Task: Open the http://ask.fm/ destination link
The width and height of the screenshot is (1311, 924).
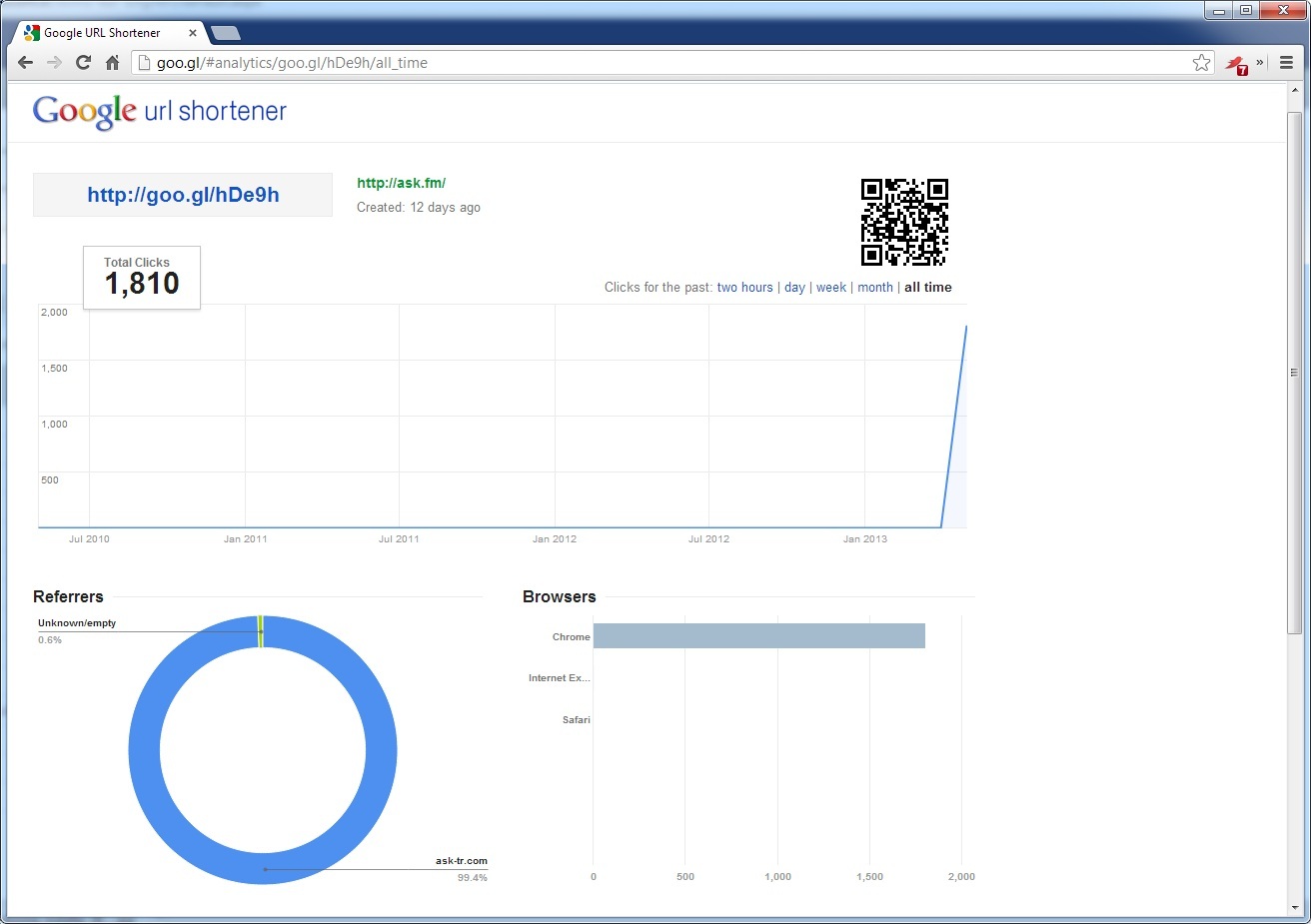Action: (x=401, y=183)
